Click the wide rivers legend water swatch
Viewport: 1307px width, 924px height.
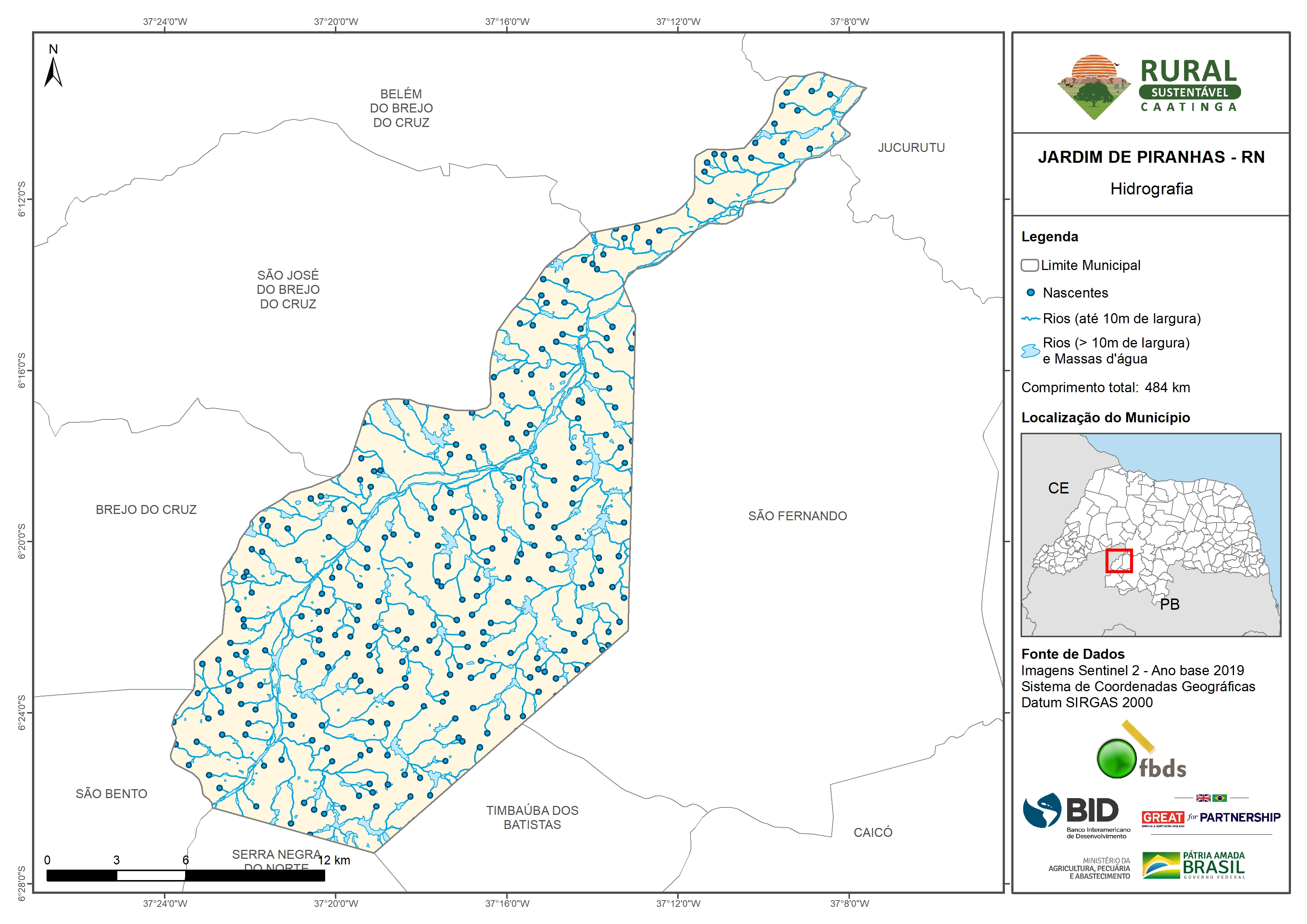point(1030,351)
